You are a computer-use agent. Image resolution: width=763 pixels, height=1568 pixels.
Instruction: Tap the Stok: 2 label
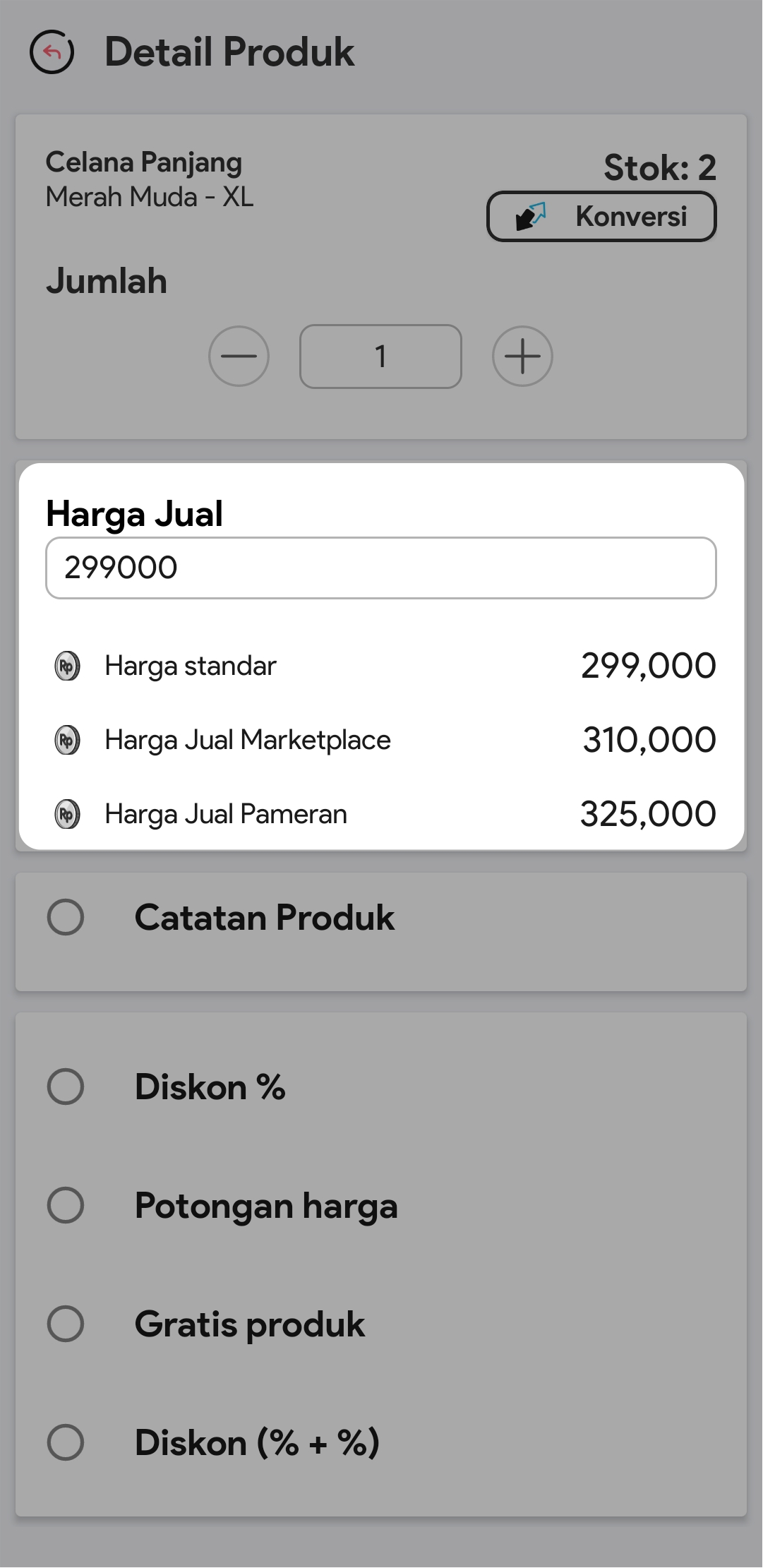[660, 168]
